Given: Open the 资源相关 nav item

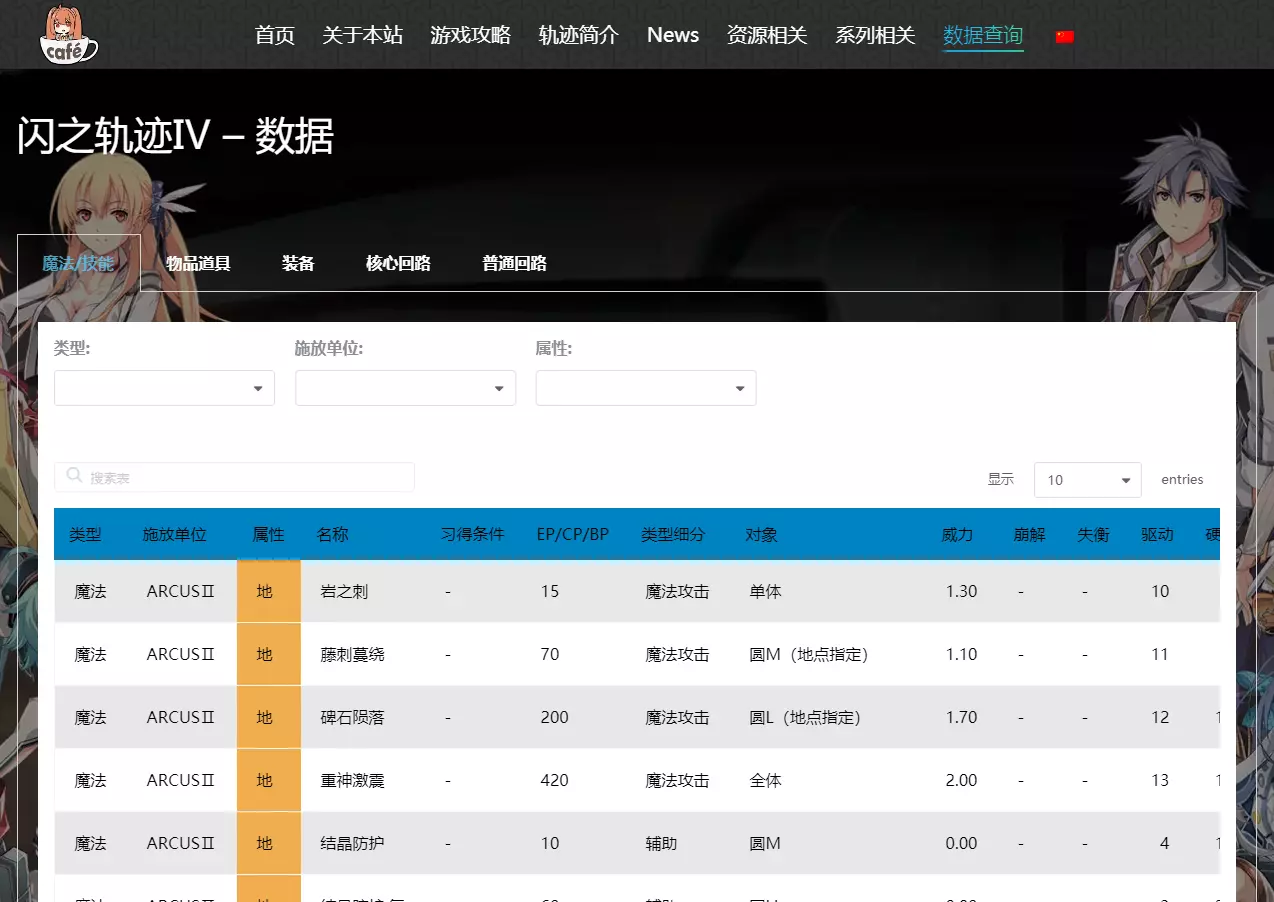Looking at the screenshot, I should 767,35.
